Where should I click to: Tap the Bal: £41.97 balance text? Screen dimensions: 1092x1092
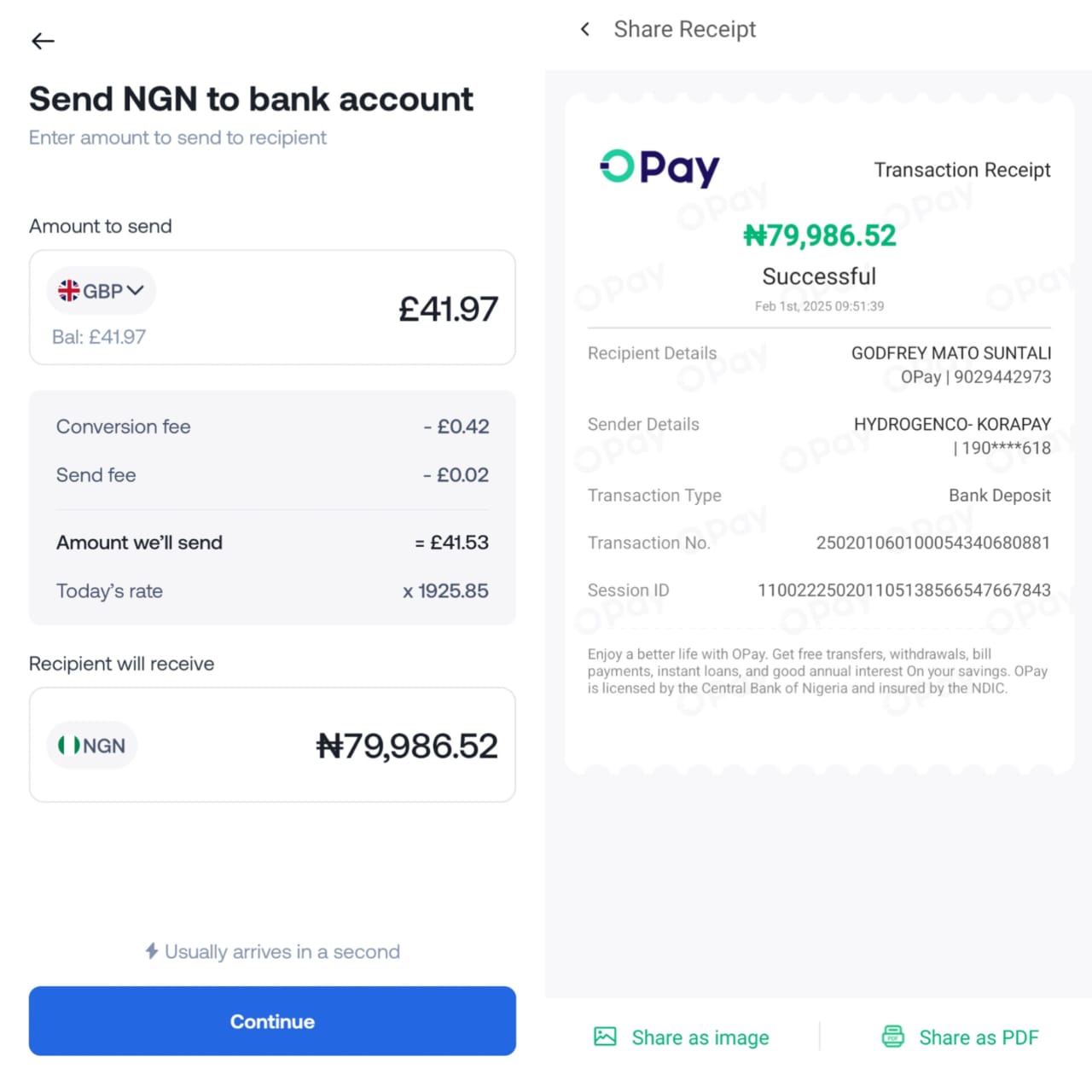(x=99, y=337)
